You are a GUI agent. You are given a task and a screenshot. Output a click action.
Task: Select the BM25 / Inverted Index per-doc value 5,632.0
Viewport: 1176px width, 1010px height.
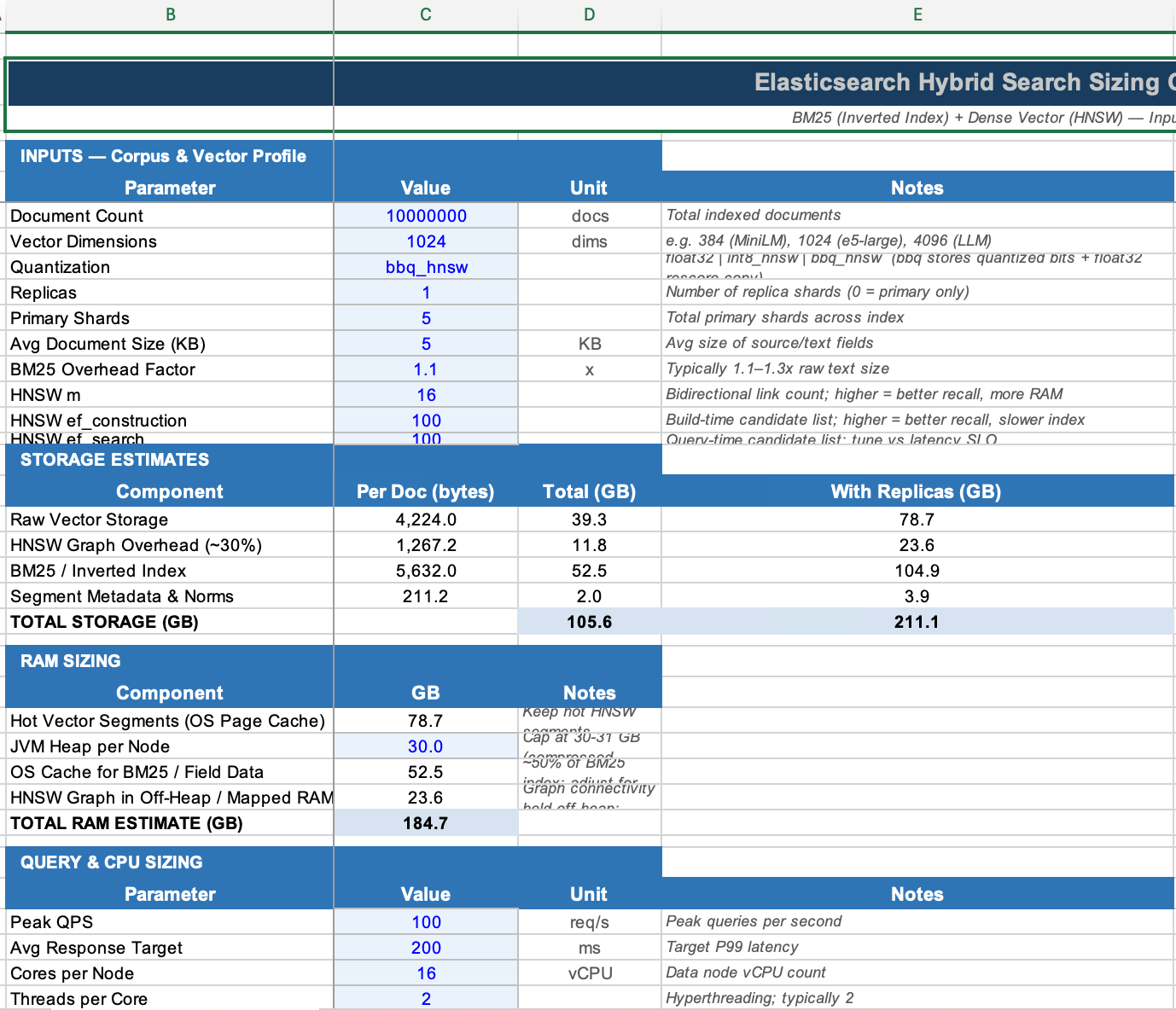(426, 571)
